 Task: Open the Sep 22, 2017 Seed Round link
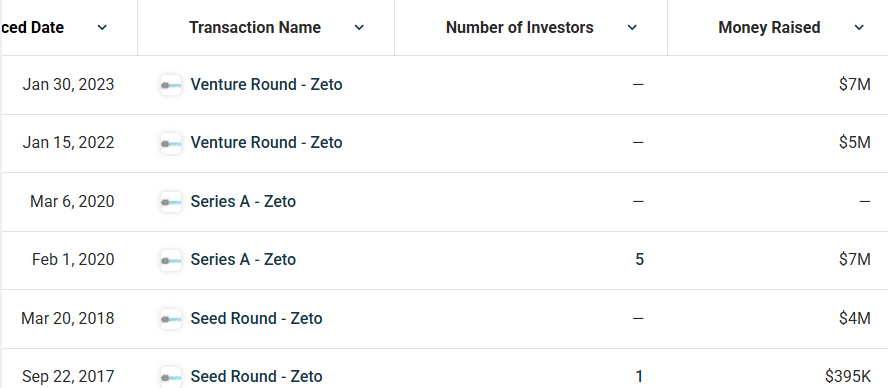(x=257, y=376)
